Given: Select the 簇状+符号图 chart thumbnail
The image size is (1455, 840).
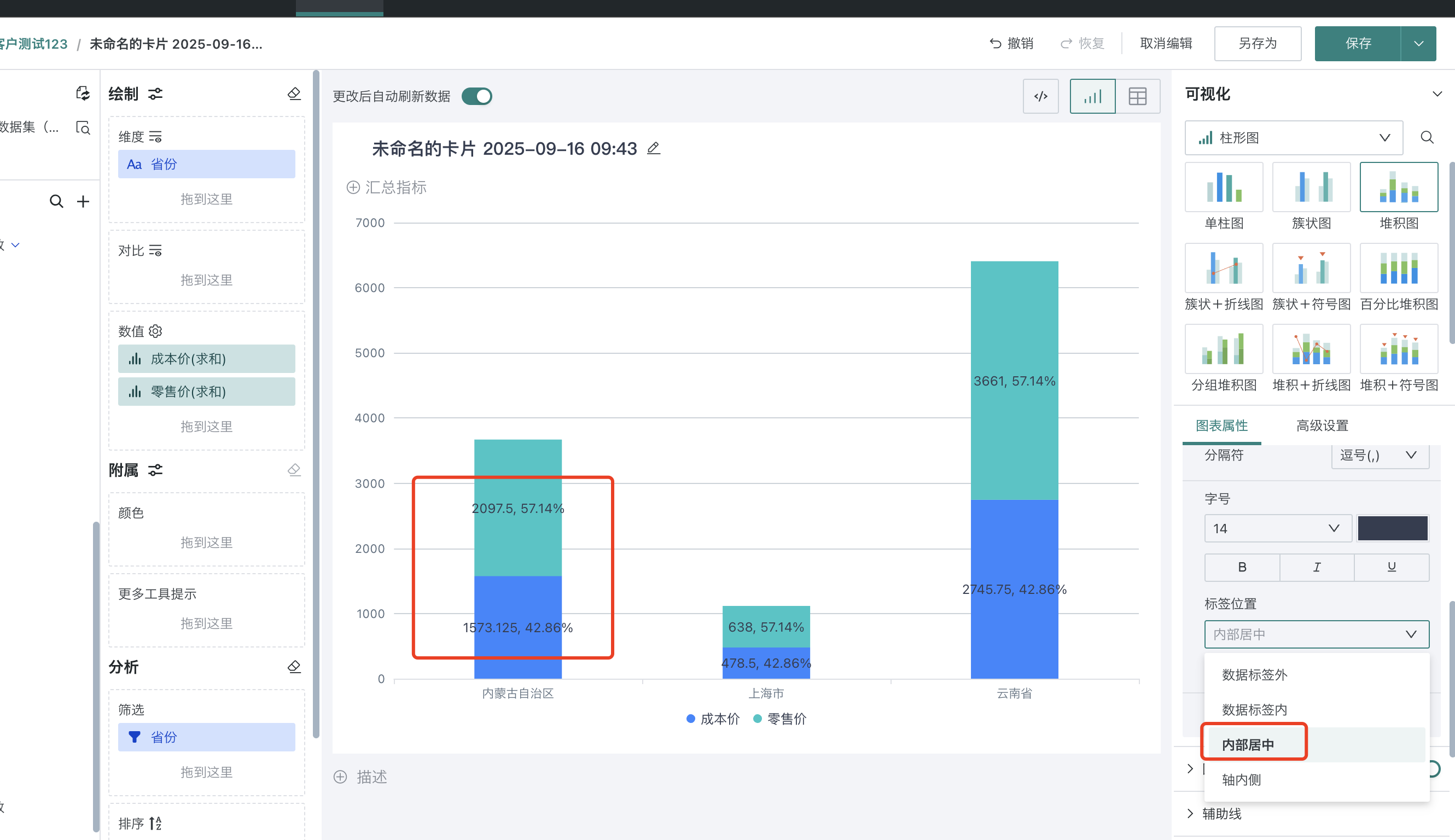Looking at the screenshot, I should pos(1311,267).
